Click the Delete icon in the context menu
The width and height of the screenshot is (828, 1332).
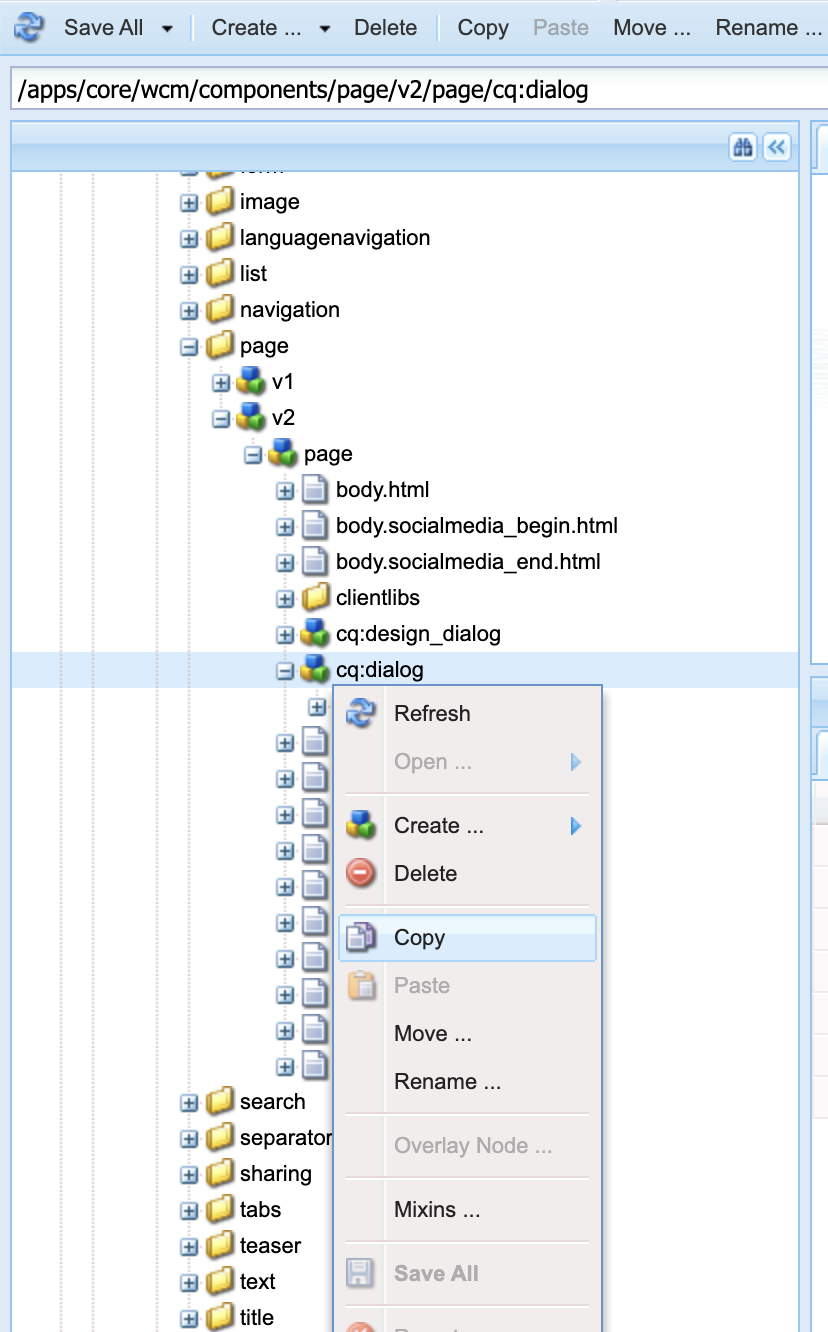click(360, 873)
